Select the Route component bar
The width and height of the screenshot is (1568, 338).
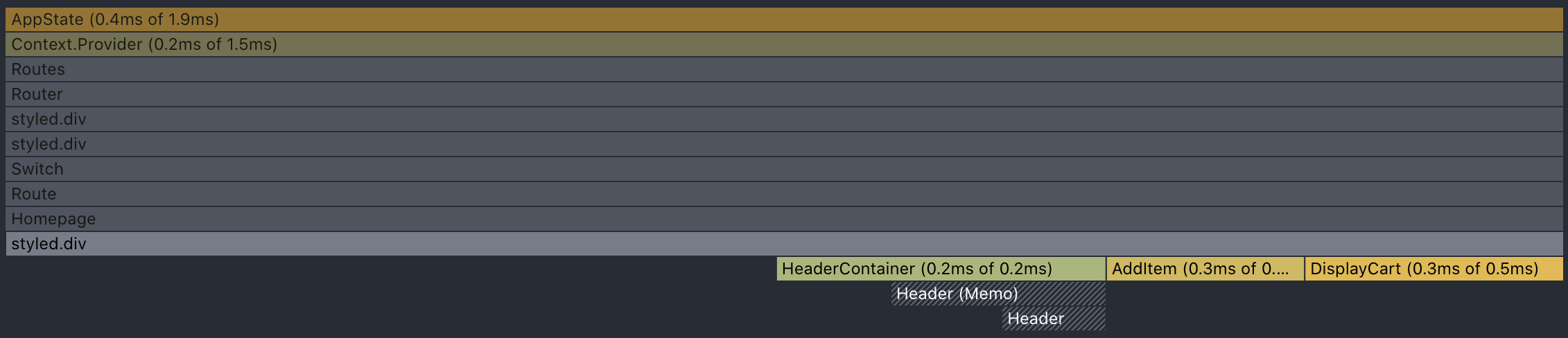[x=783, y=194]
